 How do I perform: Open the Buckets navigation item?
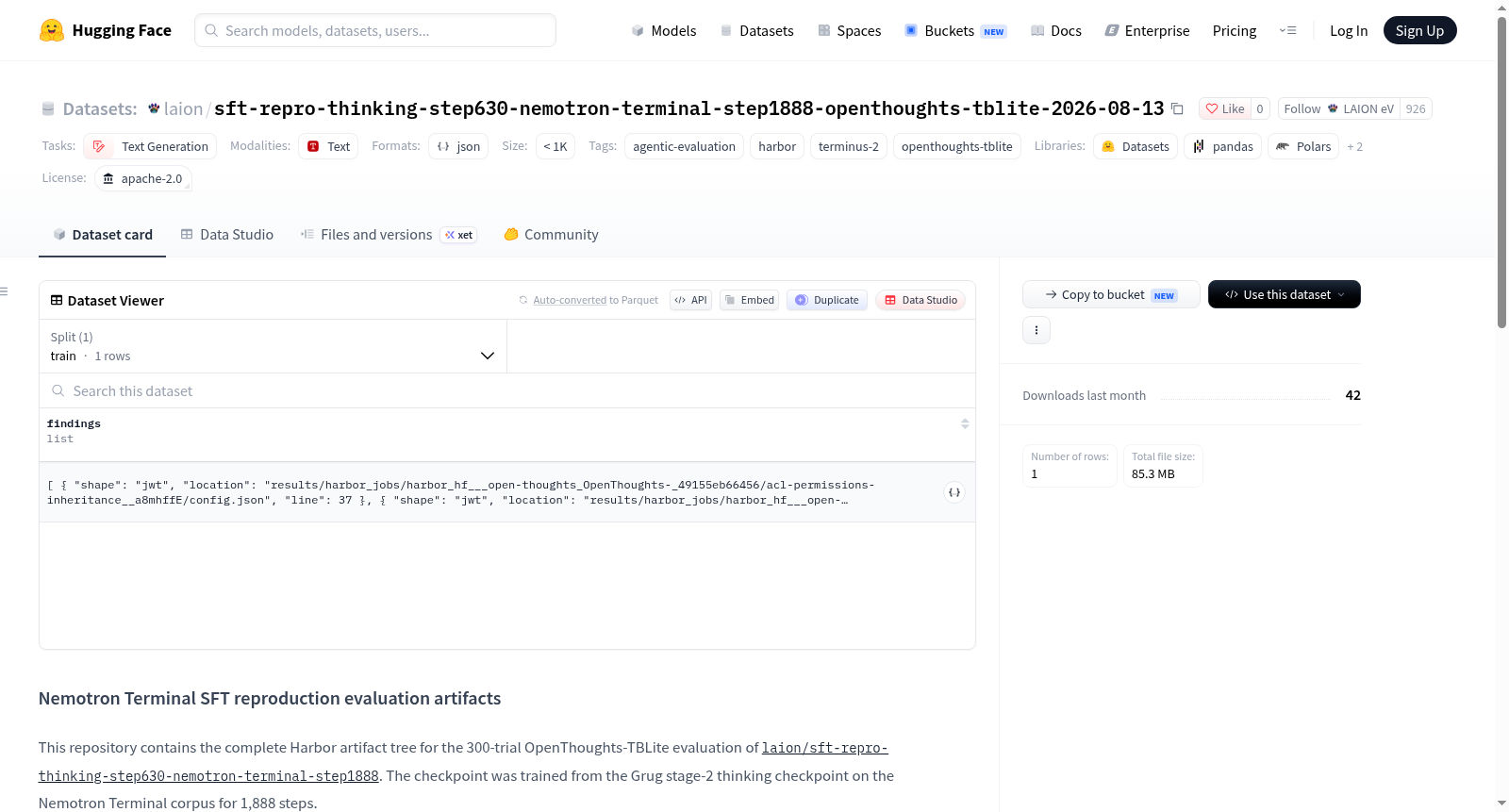pos(955,30)
